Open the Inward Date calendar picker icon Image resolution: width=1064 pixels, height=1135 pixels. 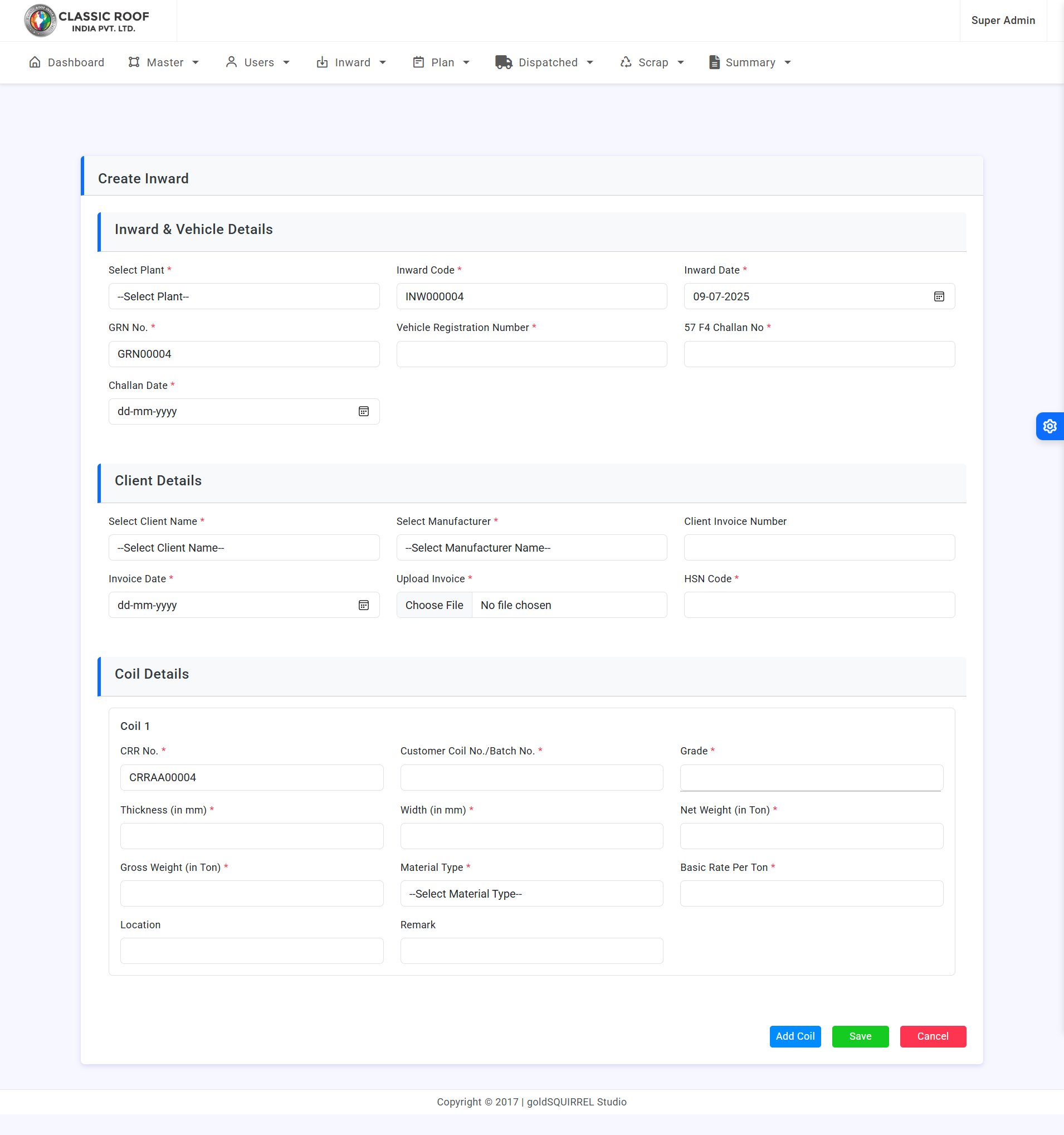tap(939, 296)
